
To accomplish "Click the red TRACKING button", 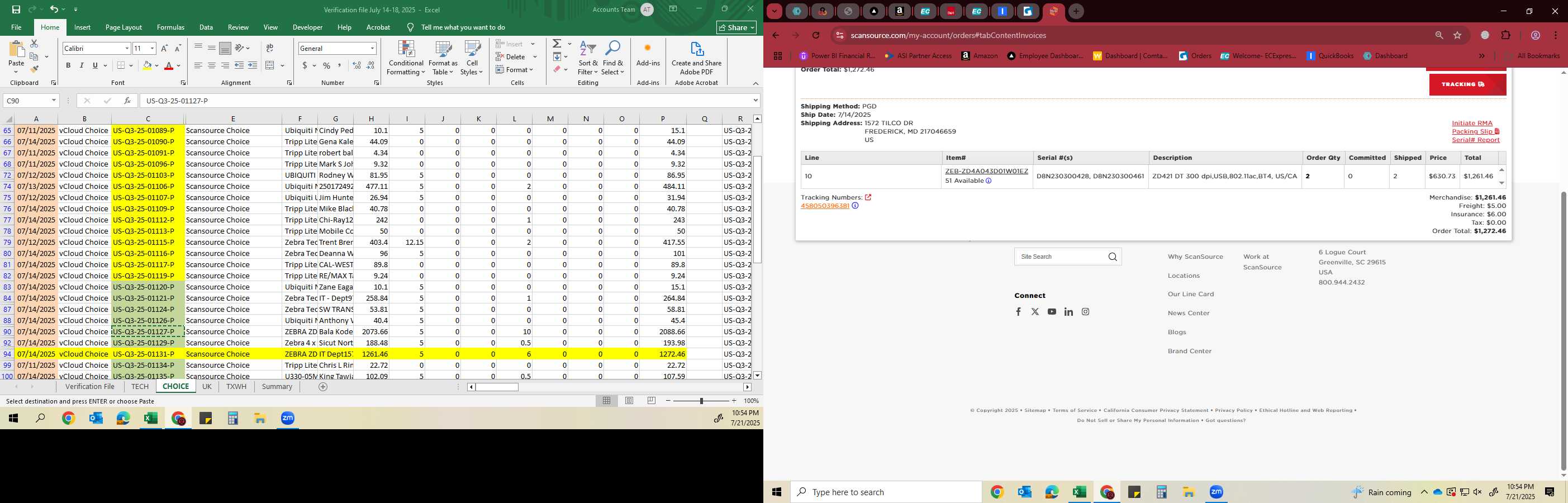I will (1467, 84).
